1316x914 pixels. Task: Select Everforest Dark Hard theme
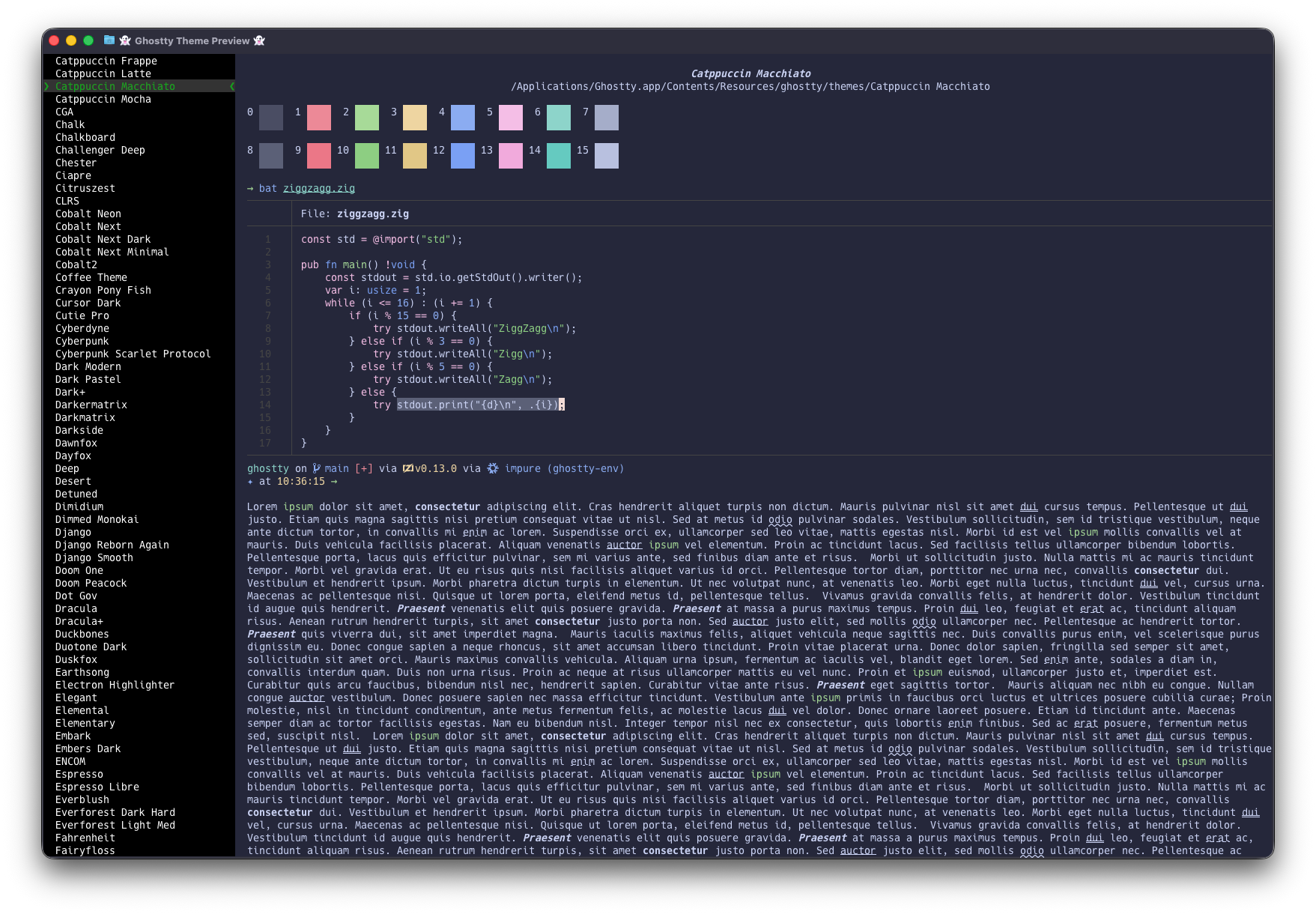tap(115, 812)
